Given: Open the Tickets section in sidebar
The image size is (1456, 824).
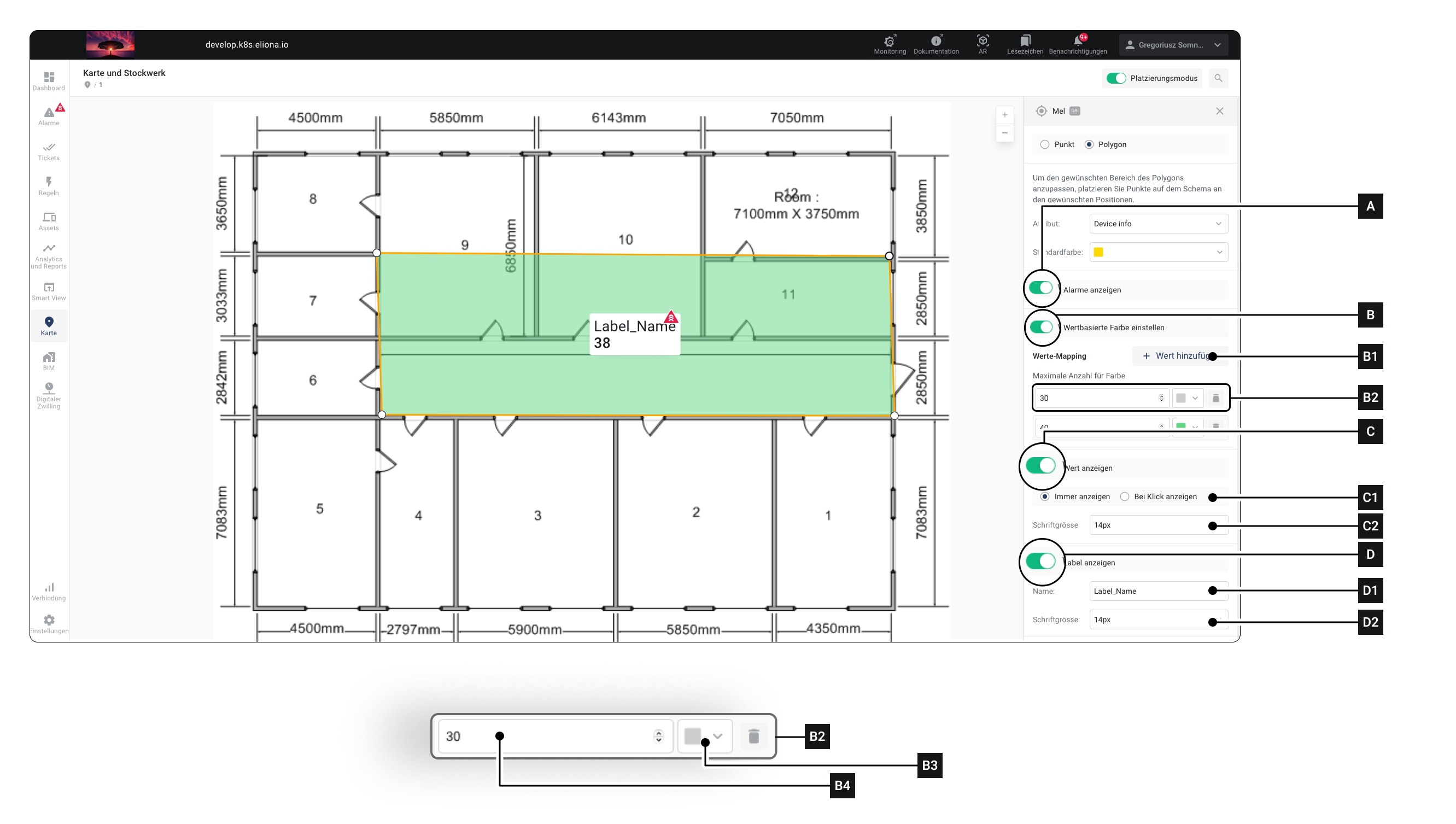Looking at the screenshot, I should tap(49, 151).
